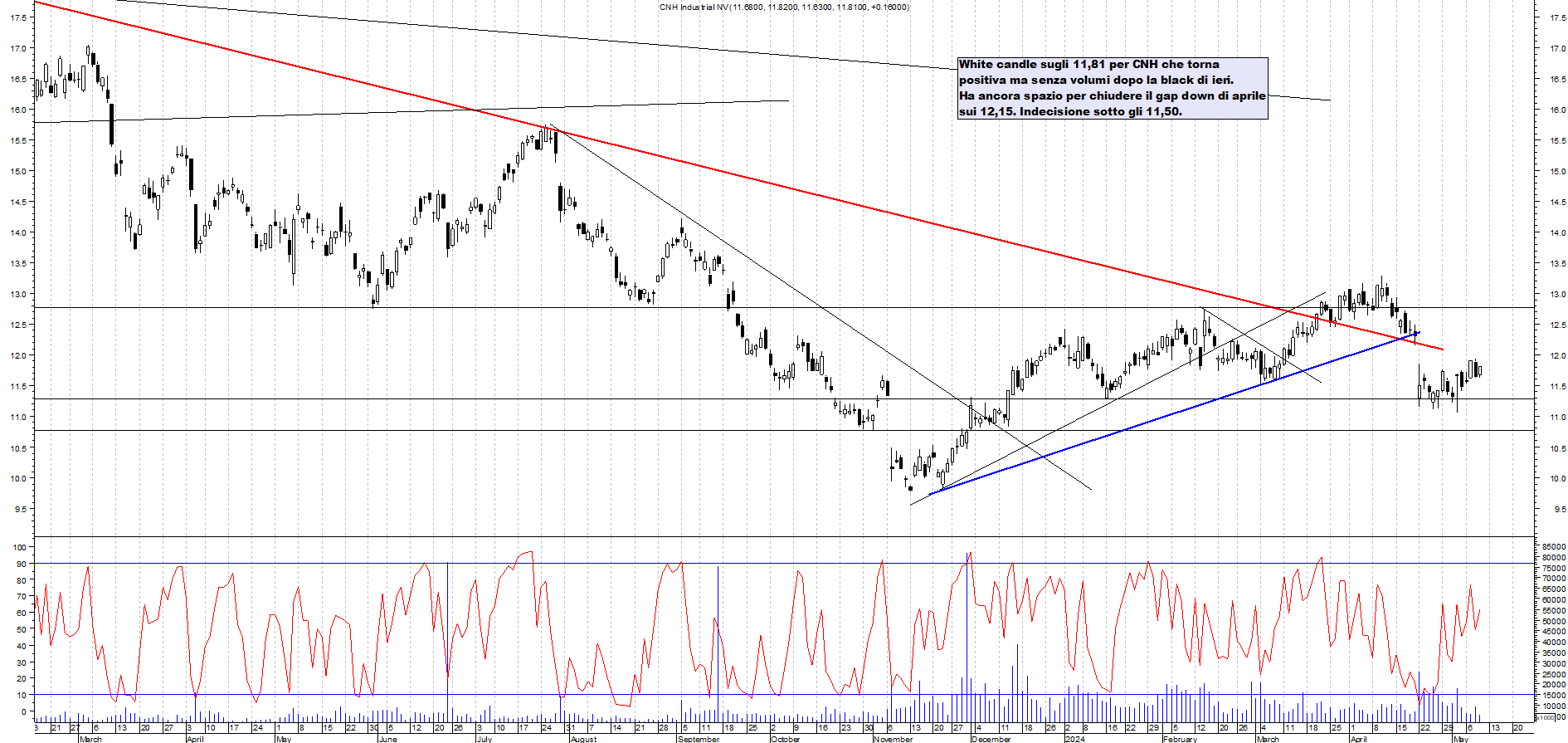Click '11.5' on the right price axis

pos(1557,387)
